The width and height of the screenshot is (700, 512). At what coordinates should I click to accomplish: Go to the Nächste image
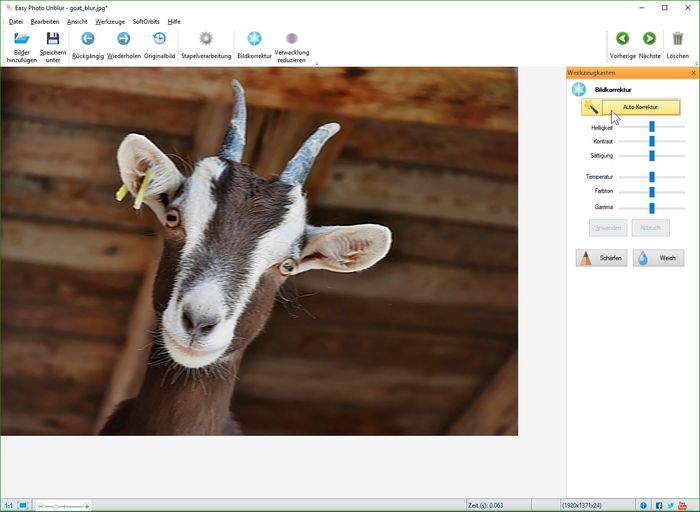(x=649, y=39)
